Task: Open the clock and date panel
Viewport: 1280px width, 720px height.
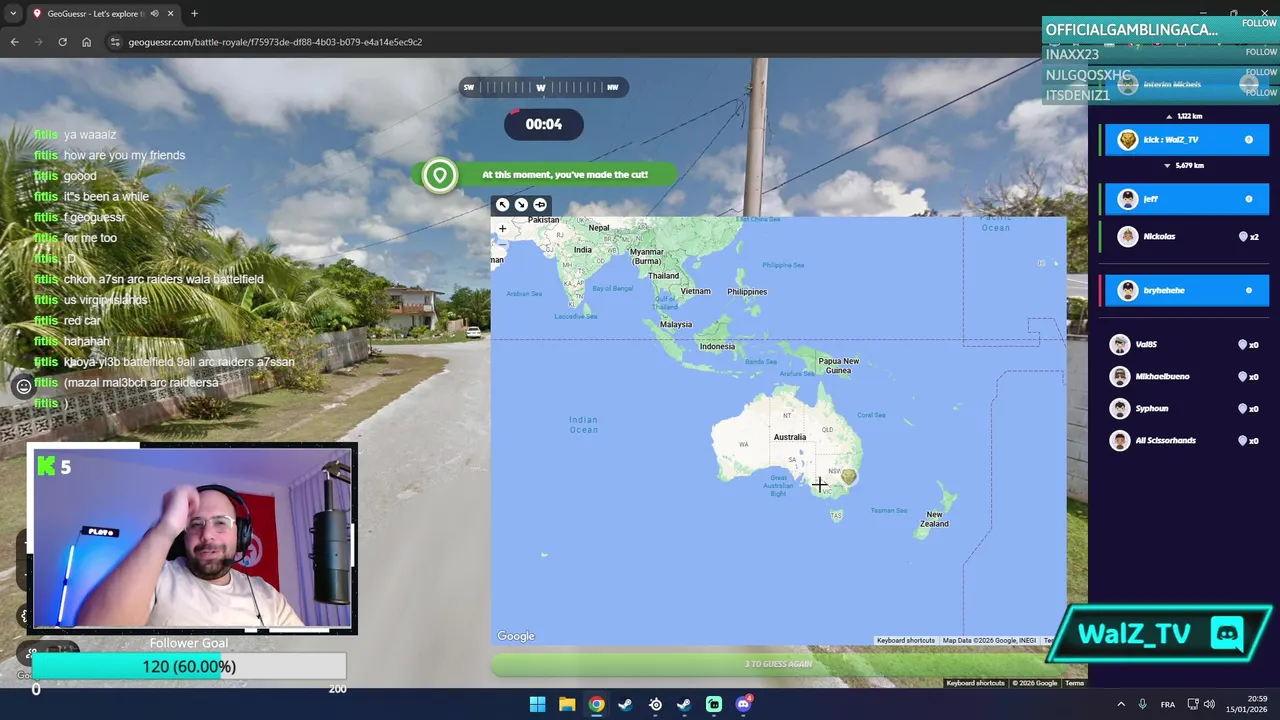Action: (x=1246, y=704)
